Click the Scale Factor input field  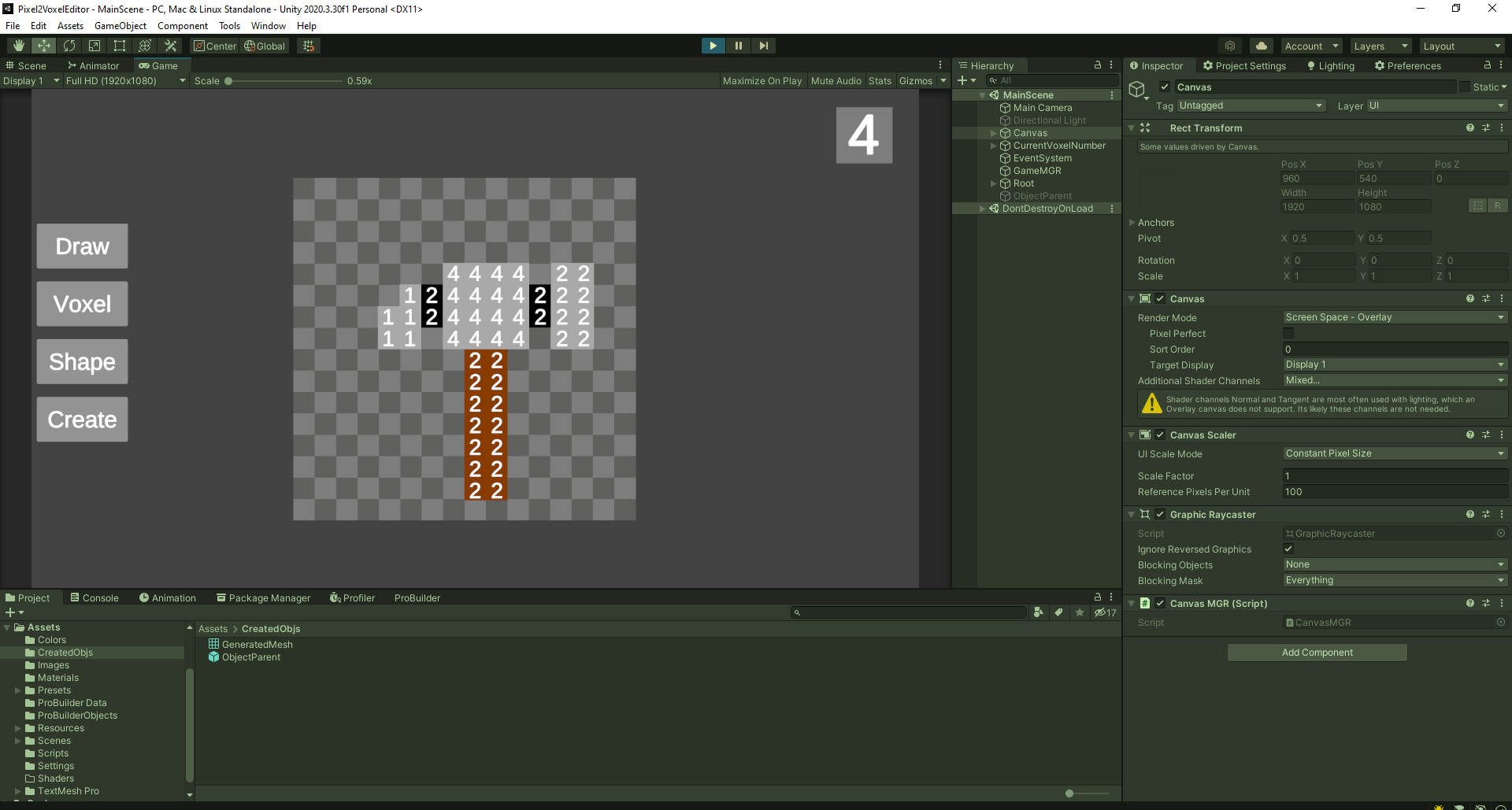(x=1395, y=475)
